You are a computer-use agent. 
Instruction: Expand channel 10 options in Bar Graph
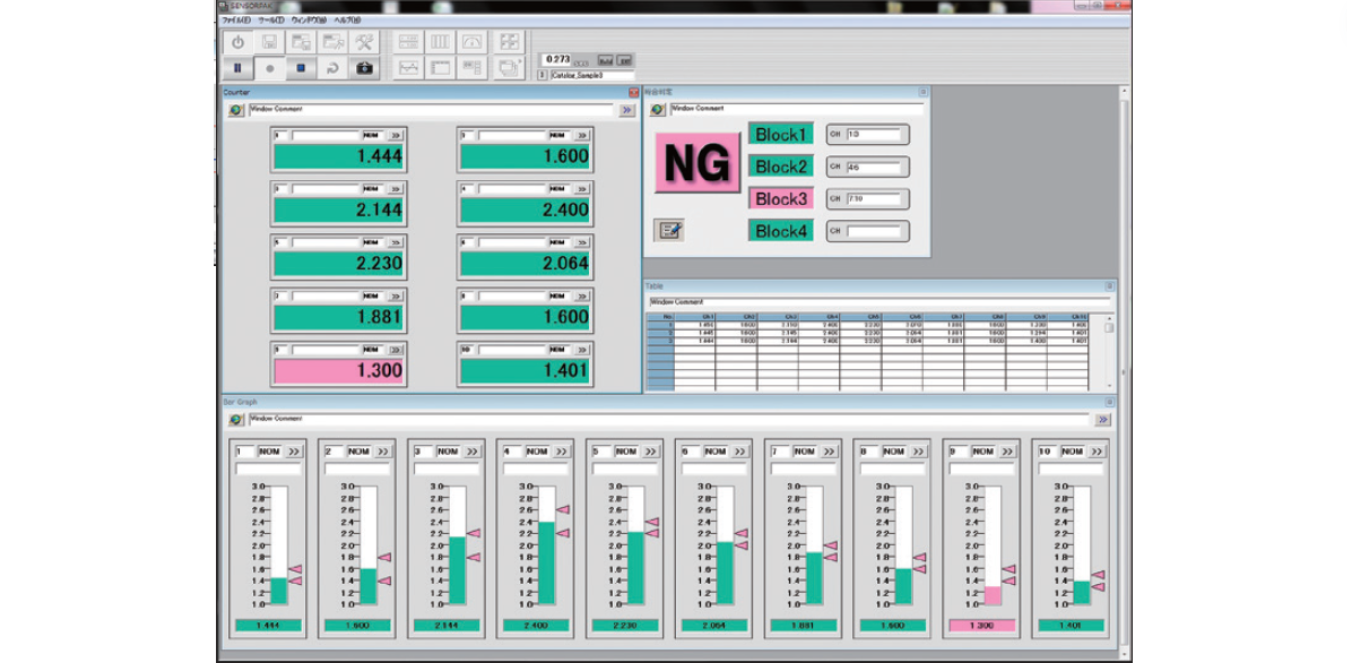[x=1096, y=452]
